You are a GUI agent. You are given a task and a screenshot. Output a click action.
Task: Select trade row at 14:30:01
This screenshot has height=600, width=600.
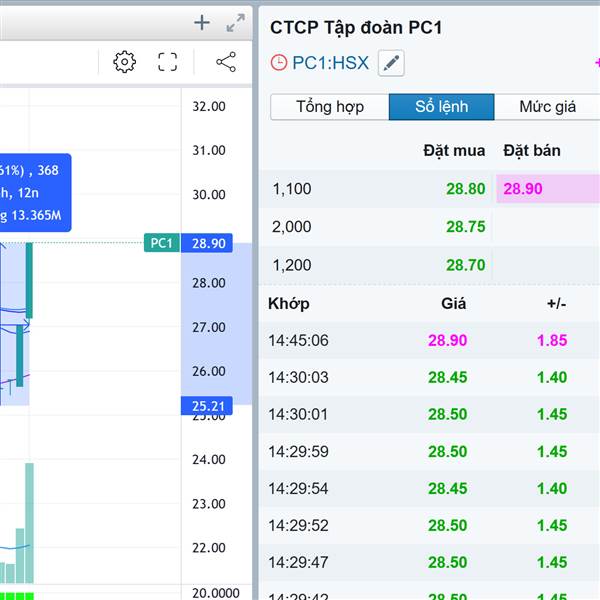click(429, 414)
